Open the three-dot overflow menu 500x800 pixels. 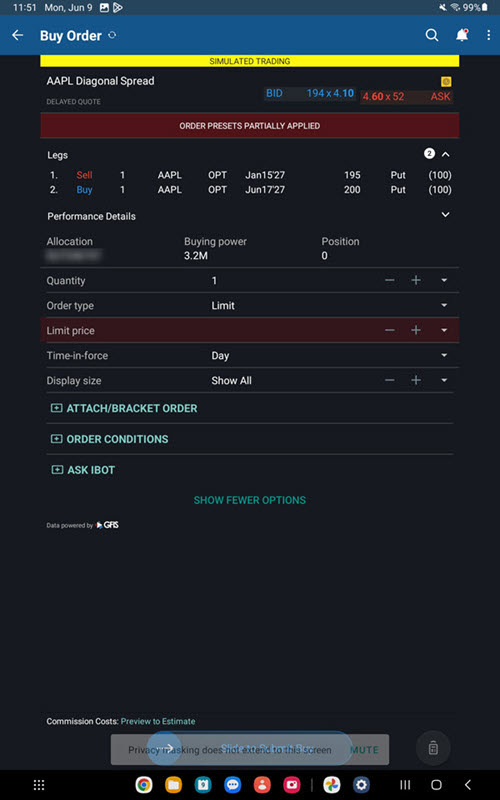tap(488, 35)
